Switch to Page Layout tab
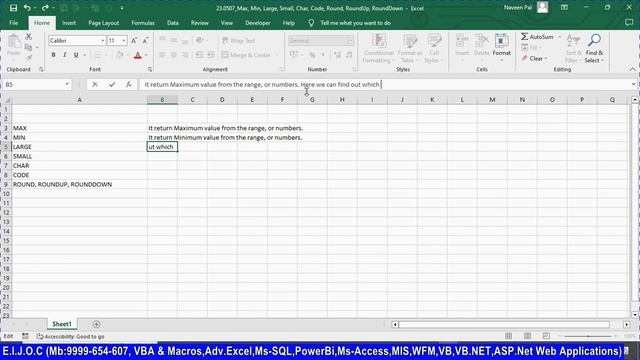Screen dimensions: 640x360 pos(103,23)
